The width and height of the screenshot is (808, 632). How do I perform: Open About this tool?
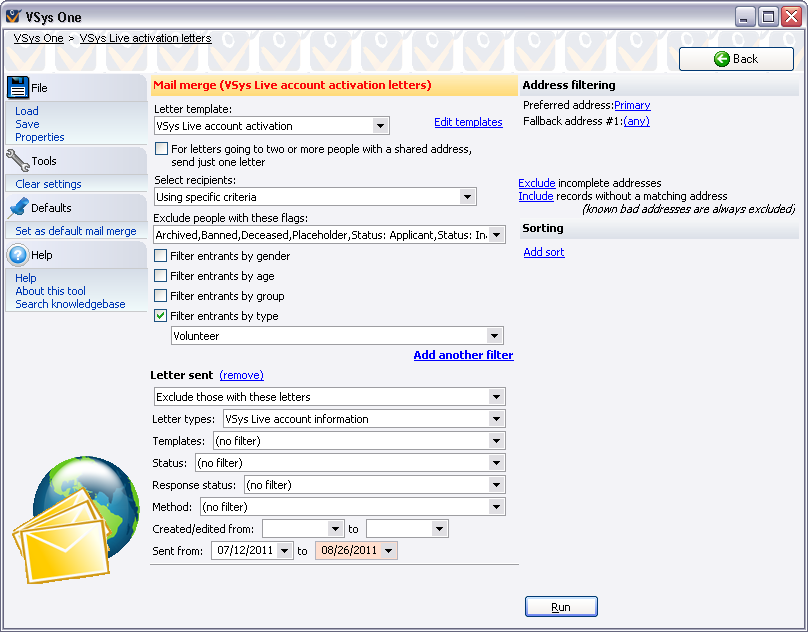coord(50,291)
